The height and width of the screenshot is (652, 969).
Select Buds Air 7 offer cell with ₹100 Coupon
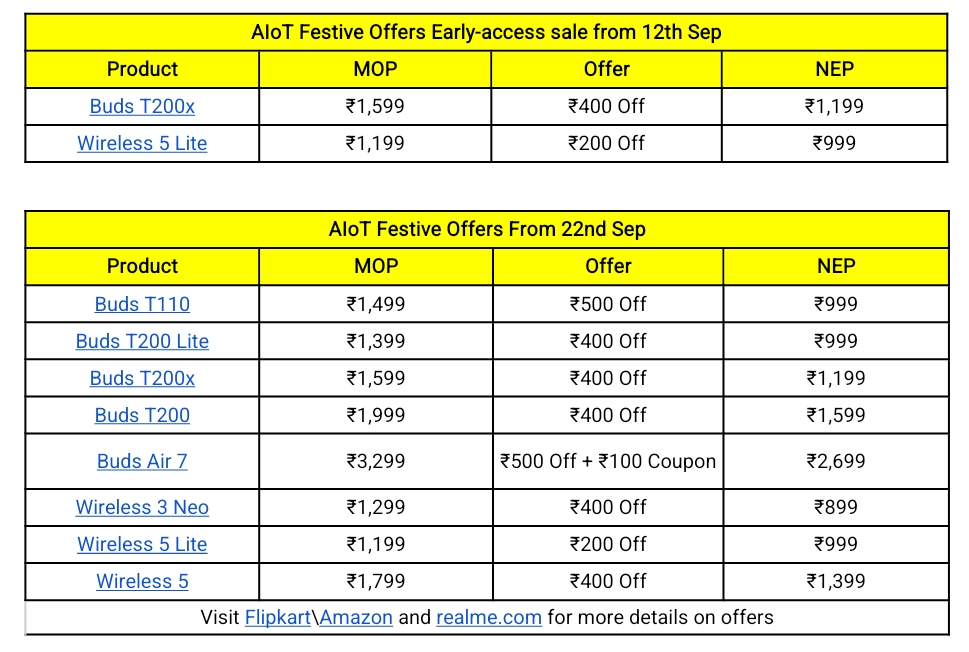[x=608, y=461]
